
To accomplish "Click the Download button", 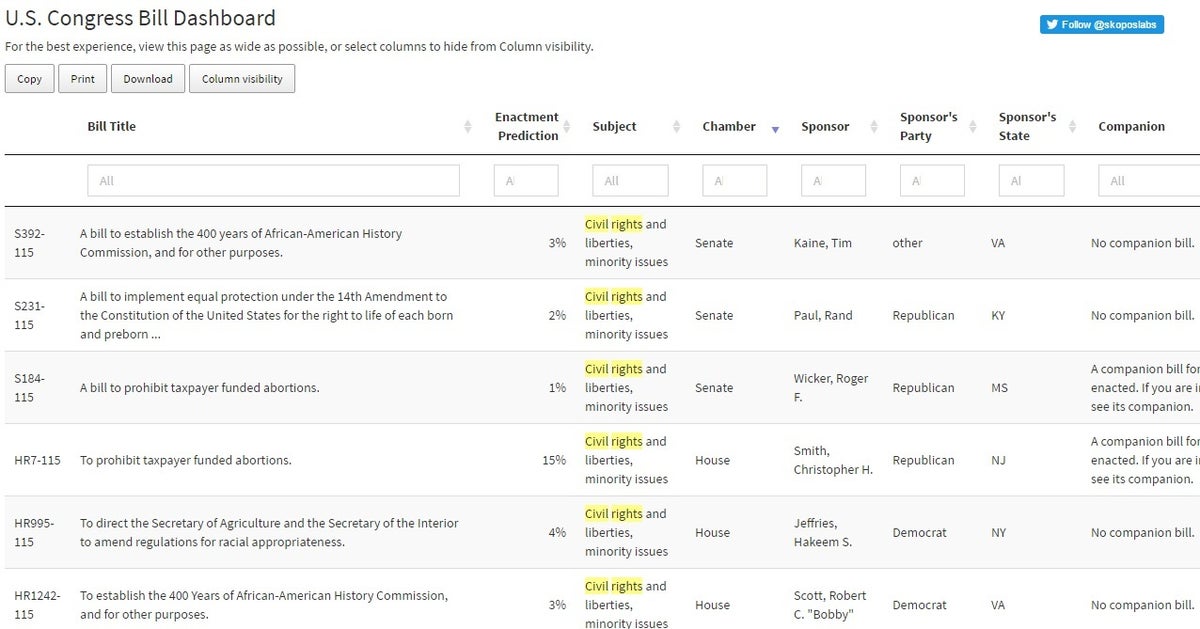I will point(148,79).
